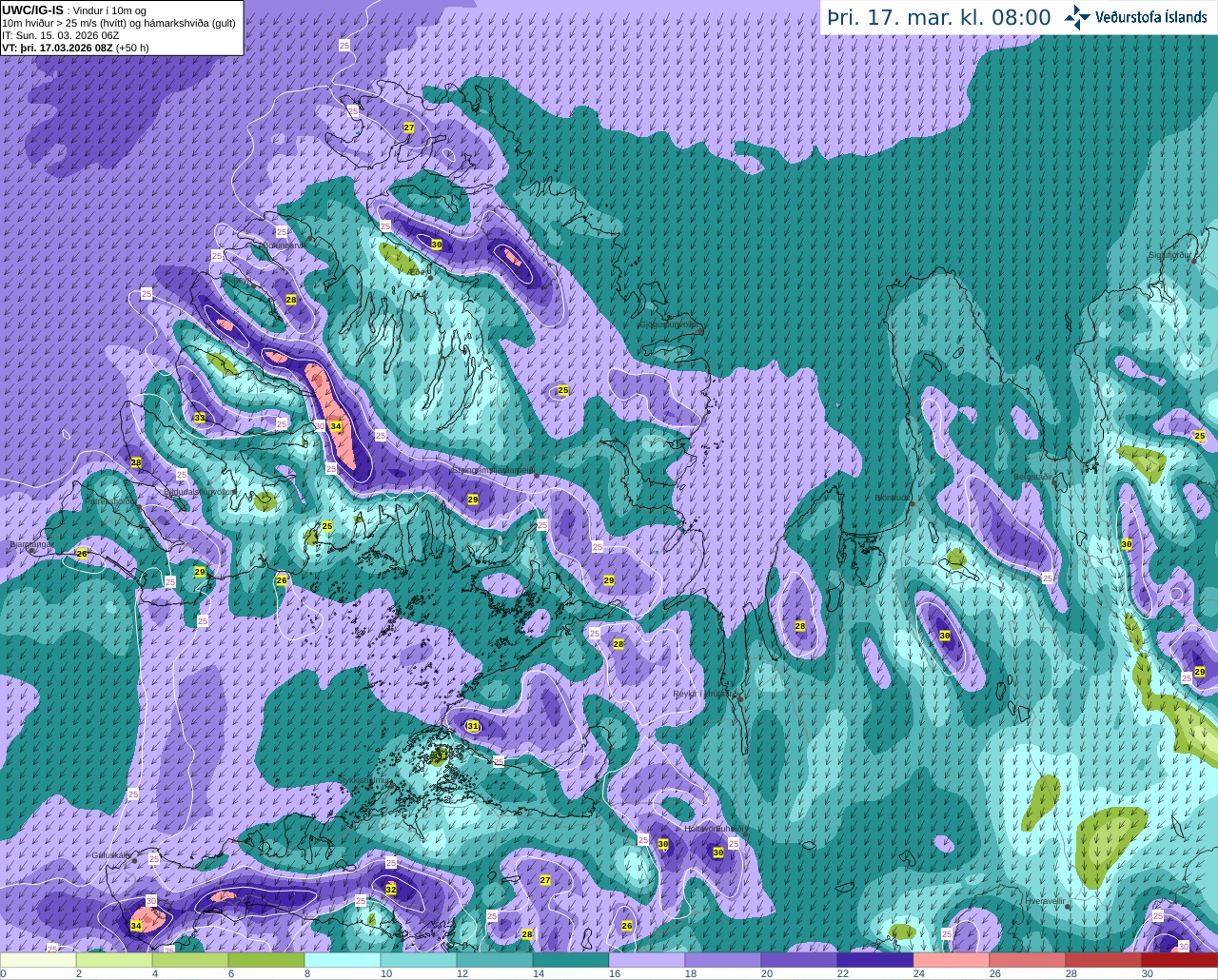Image resolution: width=1218 pixels, height=980 pixels.
Task: Pick the dark teal 14–16 m/s legend swatch
Action: point(571,961)
